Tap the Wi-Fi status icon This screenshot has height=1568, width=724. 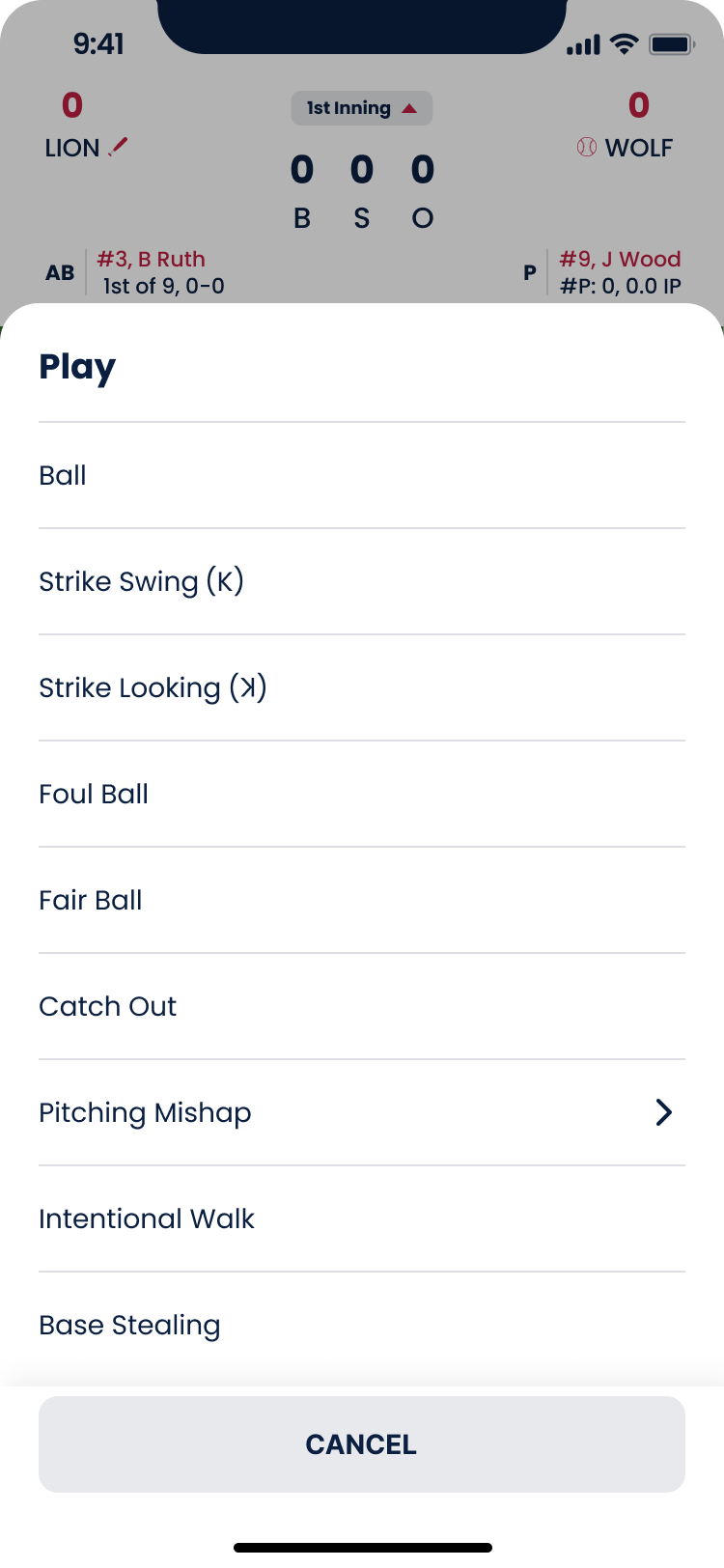pos(625,44)
